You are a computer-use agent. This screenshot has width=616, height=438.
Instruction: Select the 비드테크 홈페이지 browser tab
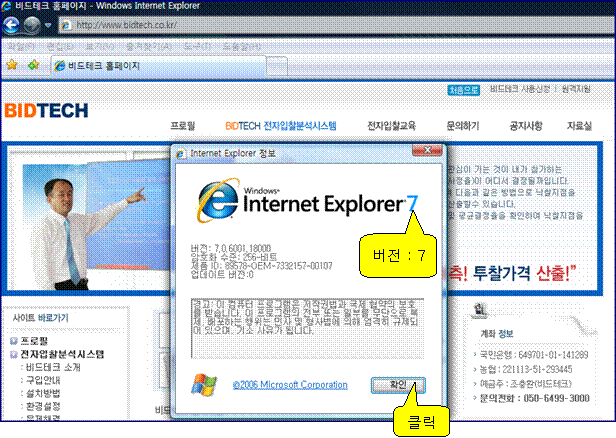point(159,66)
